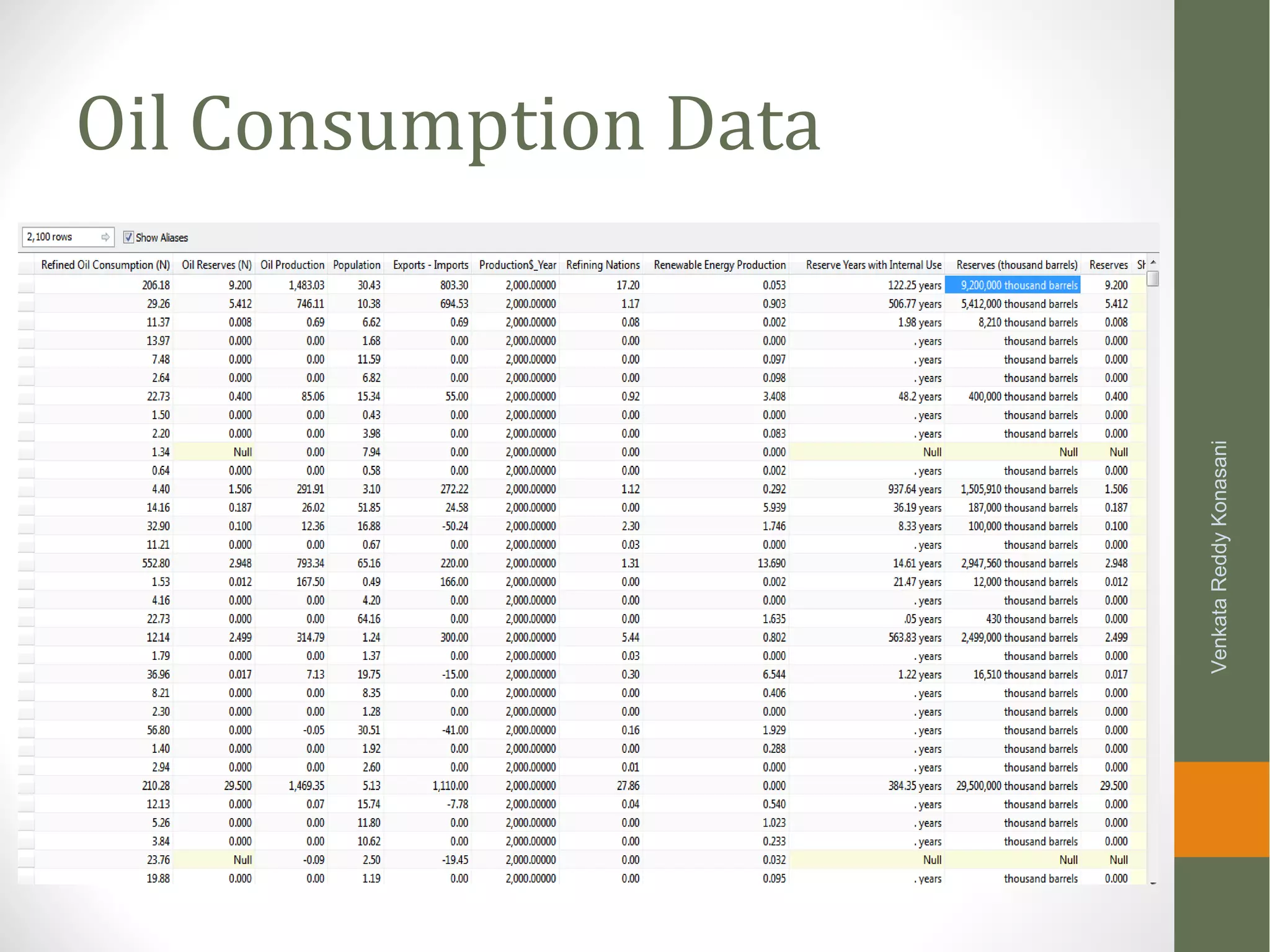
Task: Toggle the Show Aliases checkbox
Action: 128,237
